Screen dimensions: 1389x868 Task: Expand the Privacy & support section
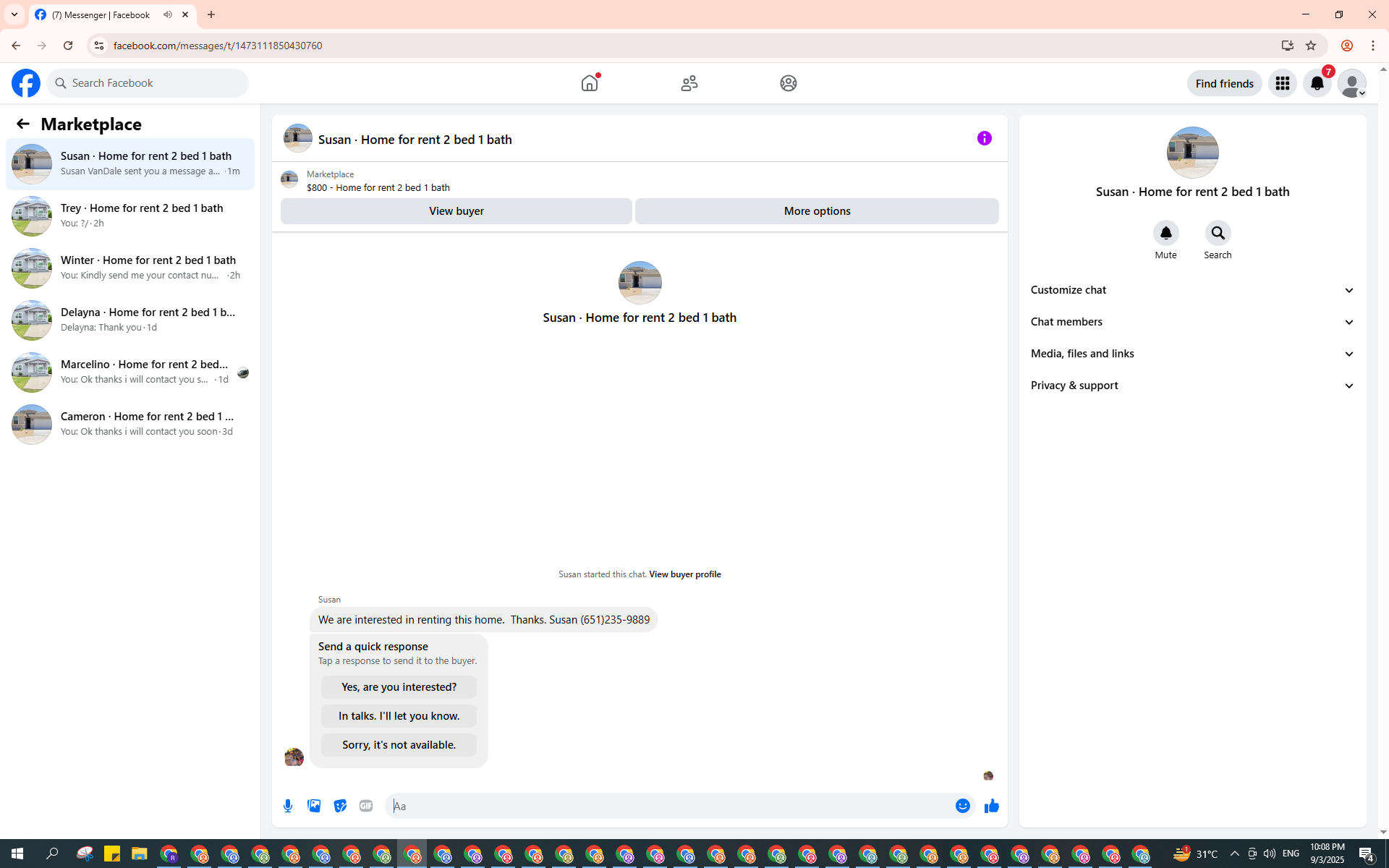pyautogui.click(x=1192, y=386)
